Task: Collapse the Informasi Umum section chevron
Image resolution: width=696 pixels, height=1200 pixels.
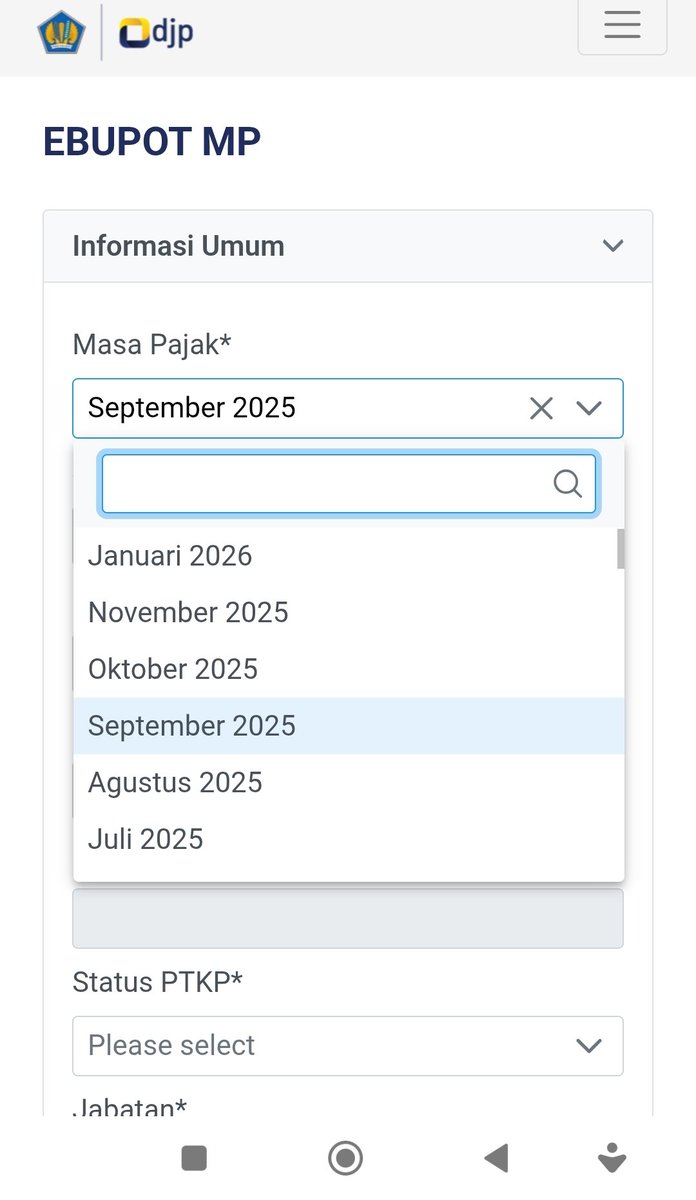Action: [613, 246]
